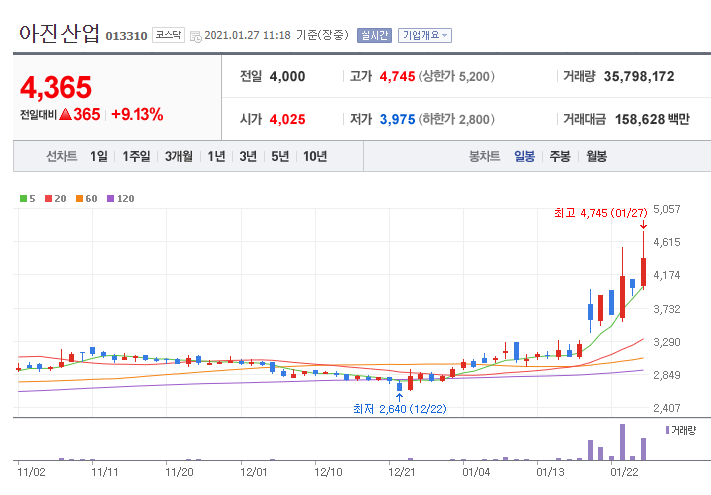The image size is (711, 495).
Task: Show the 3년 line chart
Action: click(x=248, y=156)
